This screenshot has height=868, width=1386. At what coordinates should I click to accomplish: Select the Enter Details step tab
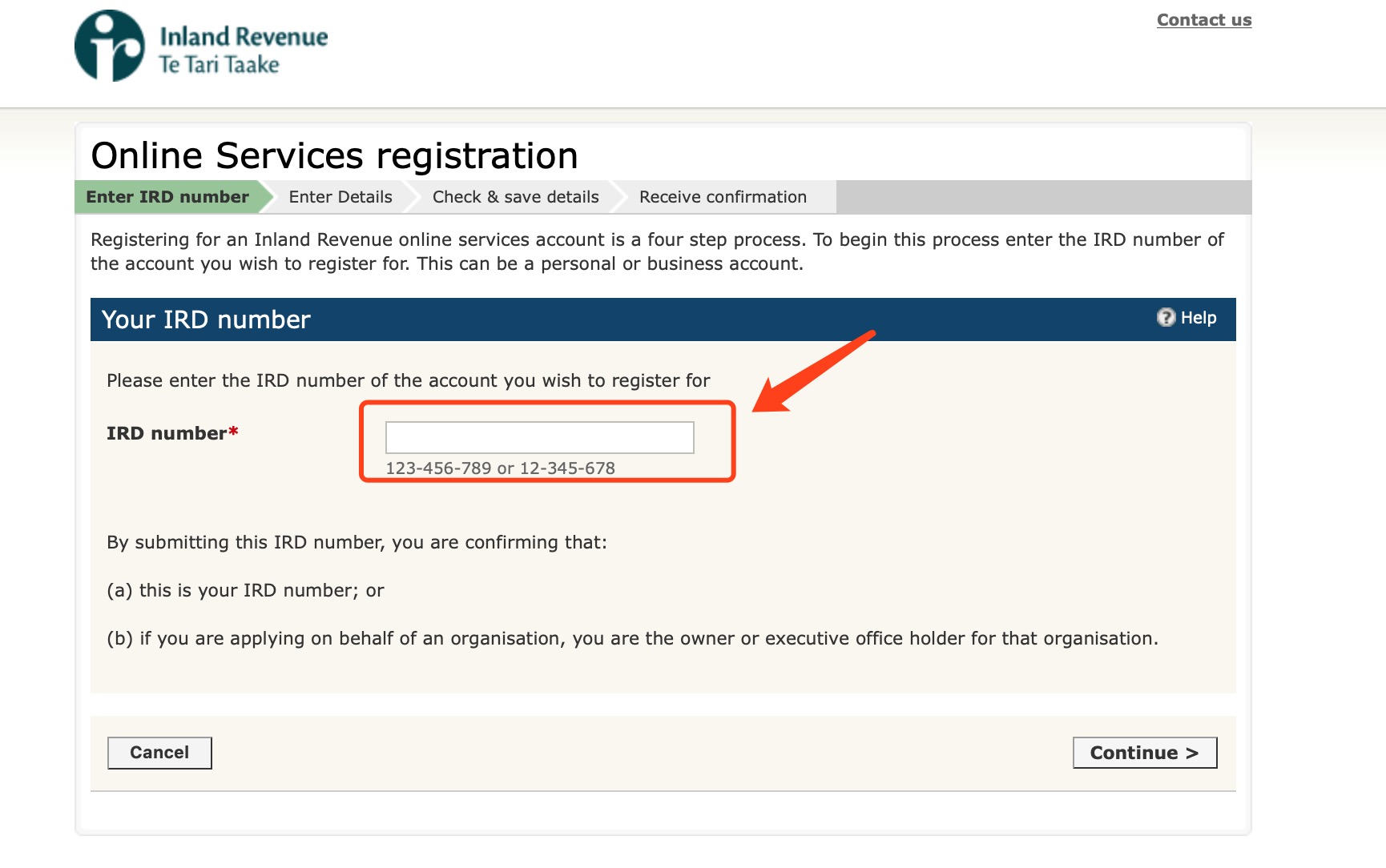340,197
